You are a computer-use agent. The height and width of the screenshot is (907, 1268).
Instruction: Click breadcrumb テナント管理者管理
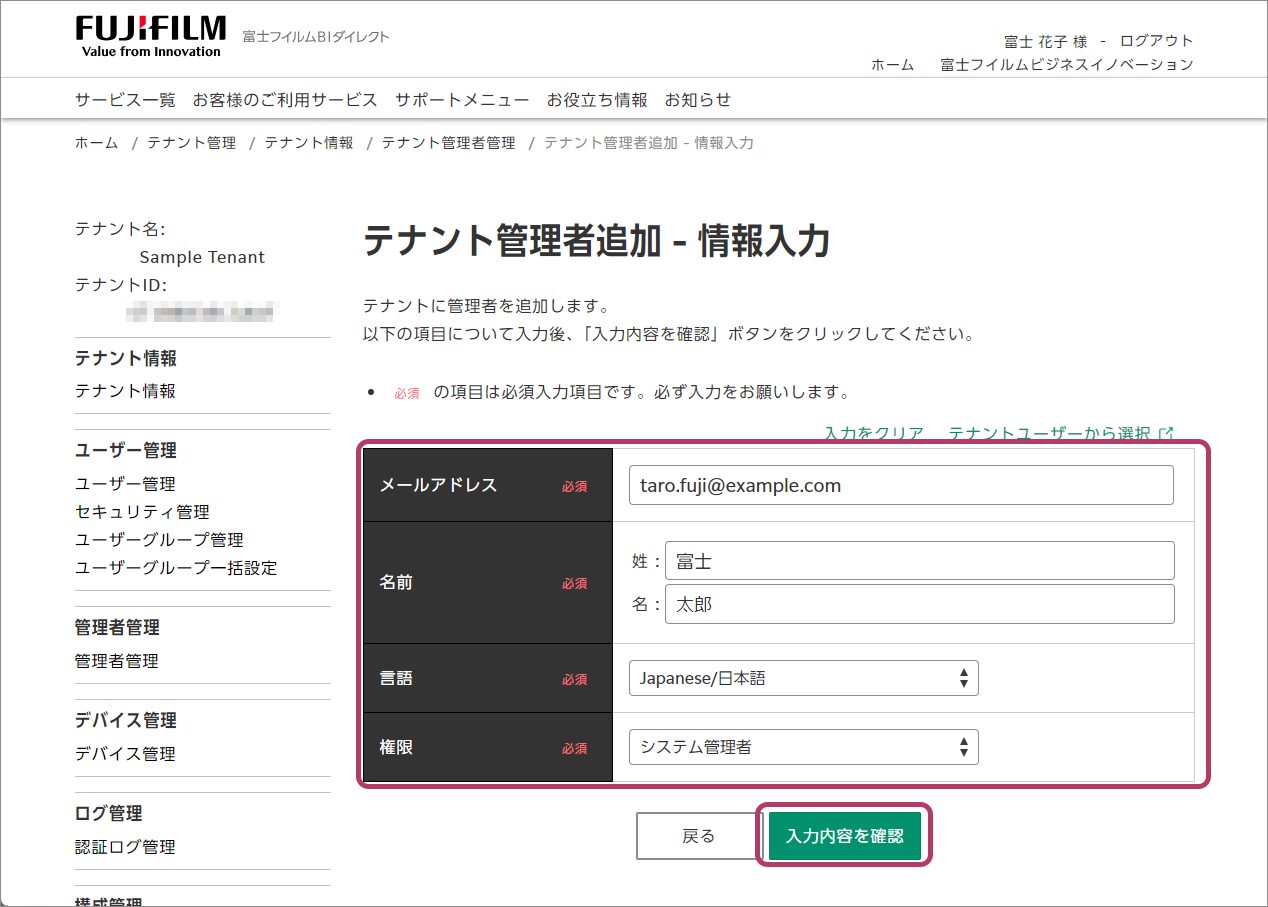coord(448,143)
